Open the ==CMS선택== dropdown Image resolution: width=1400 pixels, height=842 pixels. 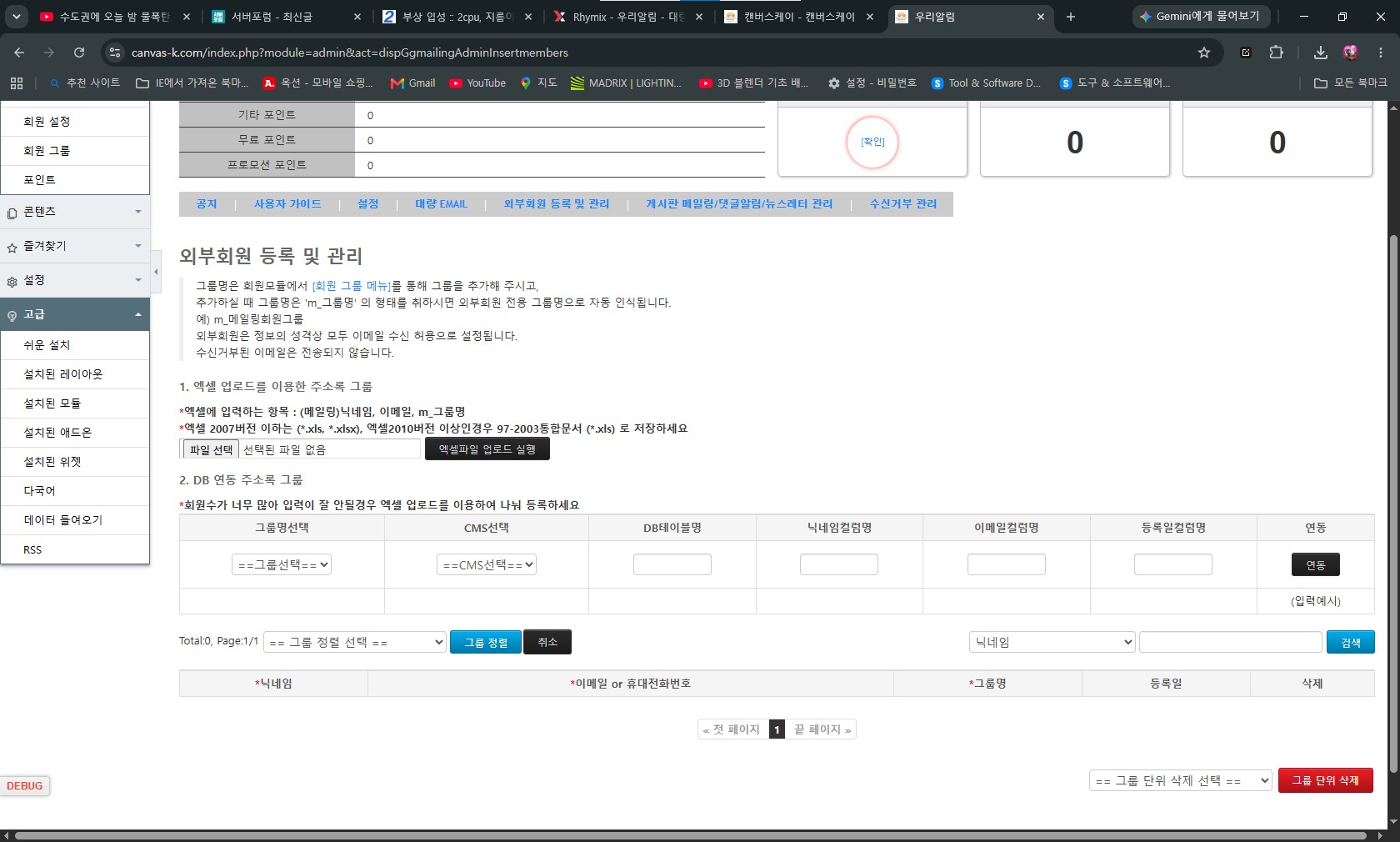[487, 564]
